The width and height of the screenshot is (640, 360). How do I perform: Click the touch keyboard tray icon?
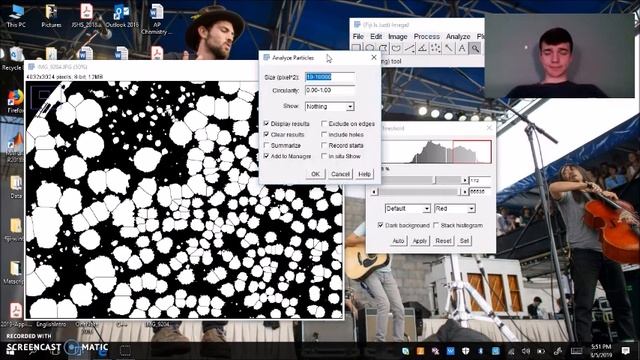click(x=576, y=351)
